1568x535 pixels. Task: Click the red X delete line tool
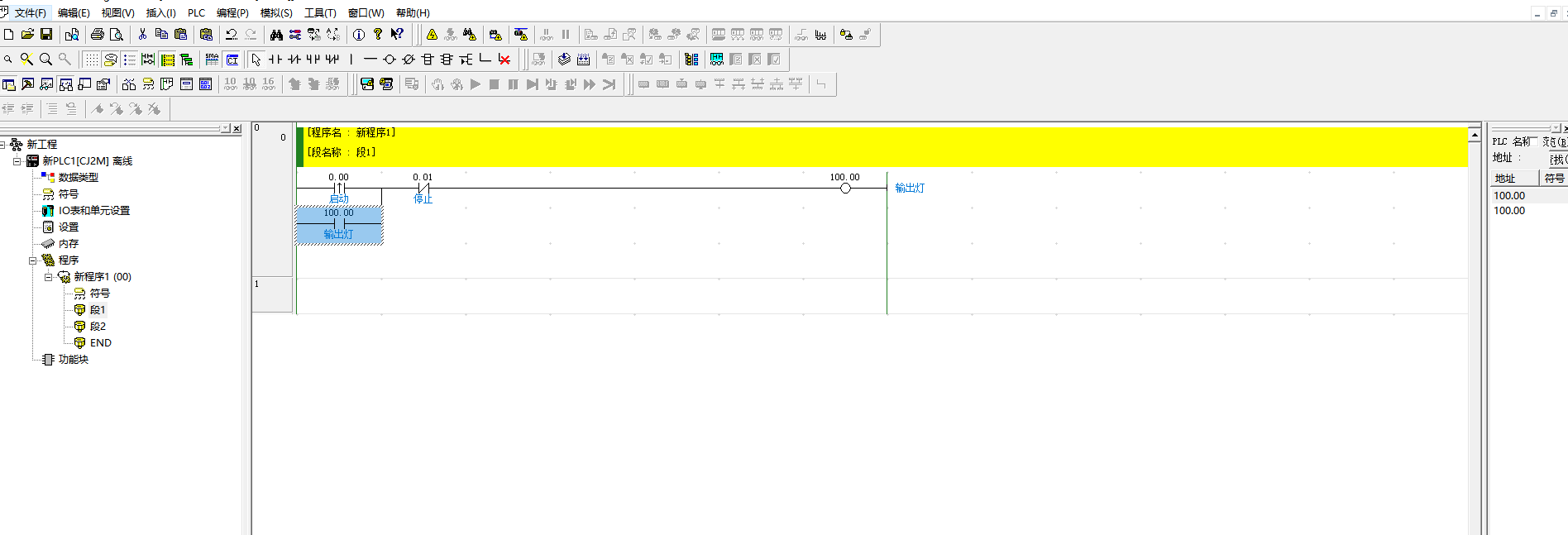504,60
